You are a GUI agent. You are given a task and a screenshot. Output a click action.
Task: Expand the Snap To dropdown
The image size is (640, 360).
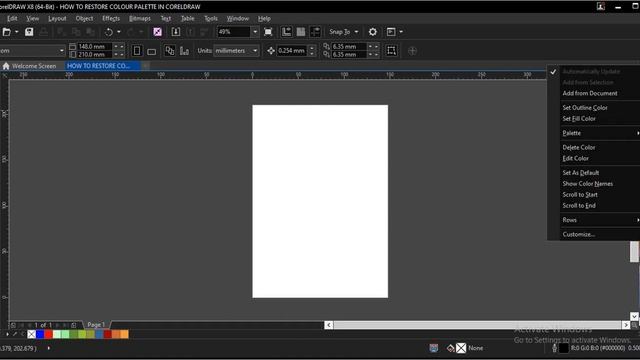tap(356, 32)
